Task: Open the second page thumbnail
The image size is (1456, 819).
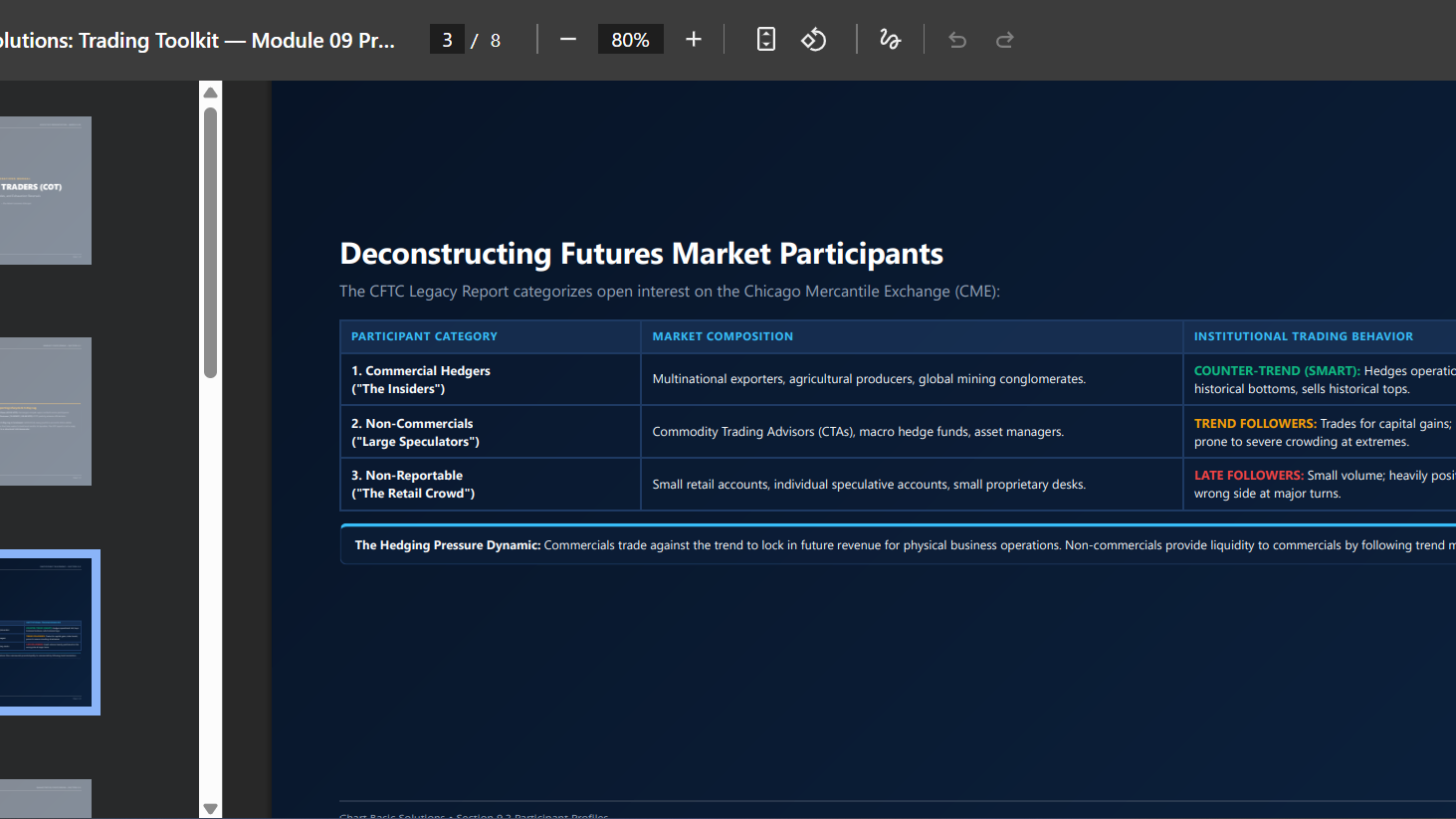Action: tap(46, 411)
